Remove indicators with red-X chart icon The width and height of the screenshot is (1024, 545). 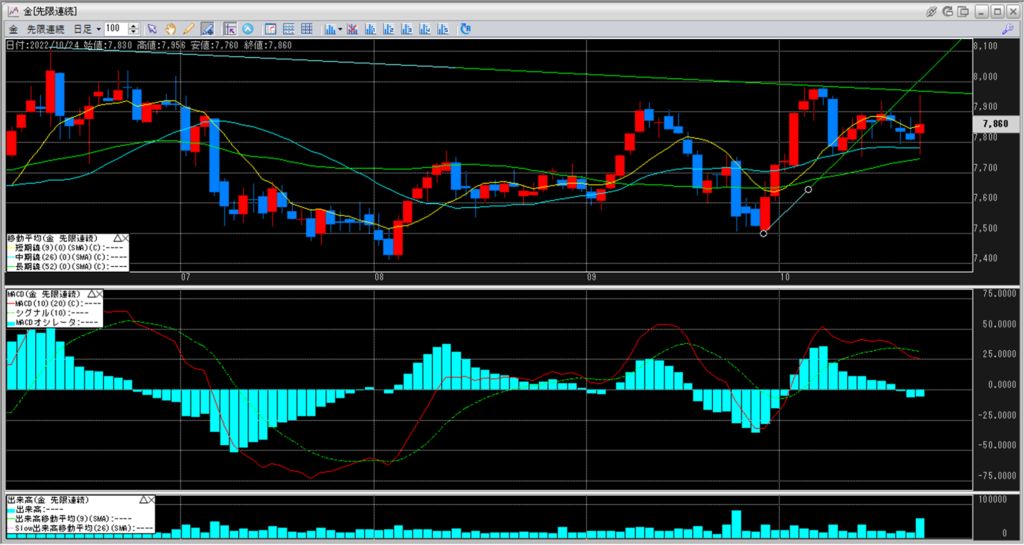tap(352, 29)
